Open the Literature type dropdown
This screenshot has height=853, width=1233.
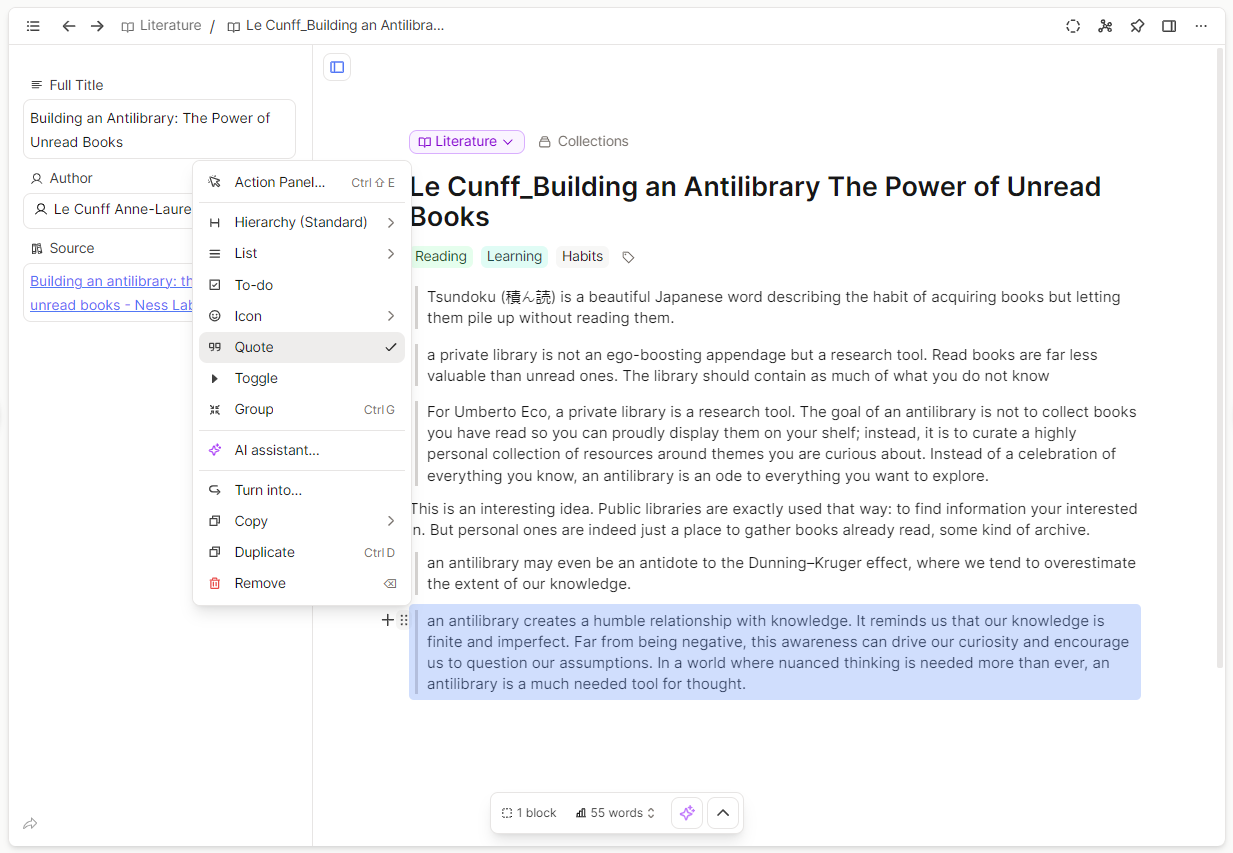466,142
